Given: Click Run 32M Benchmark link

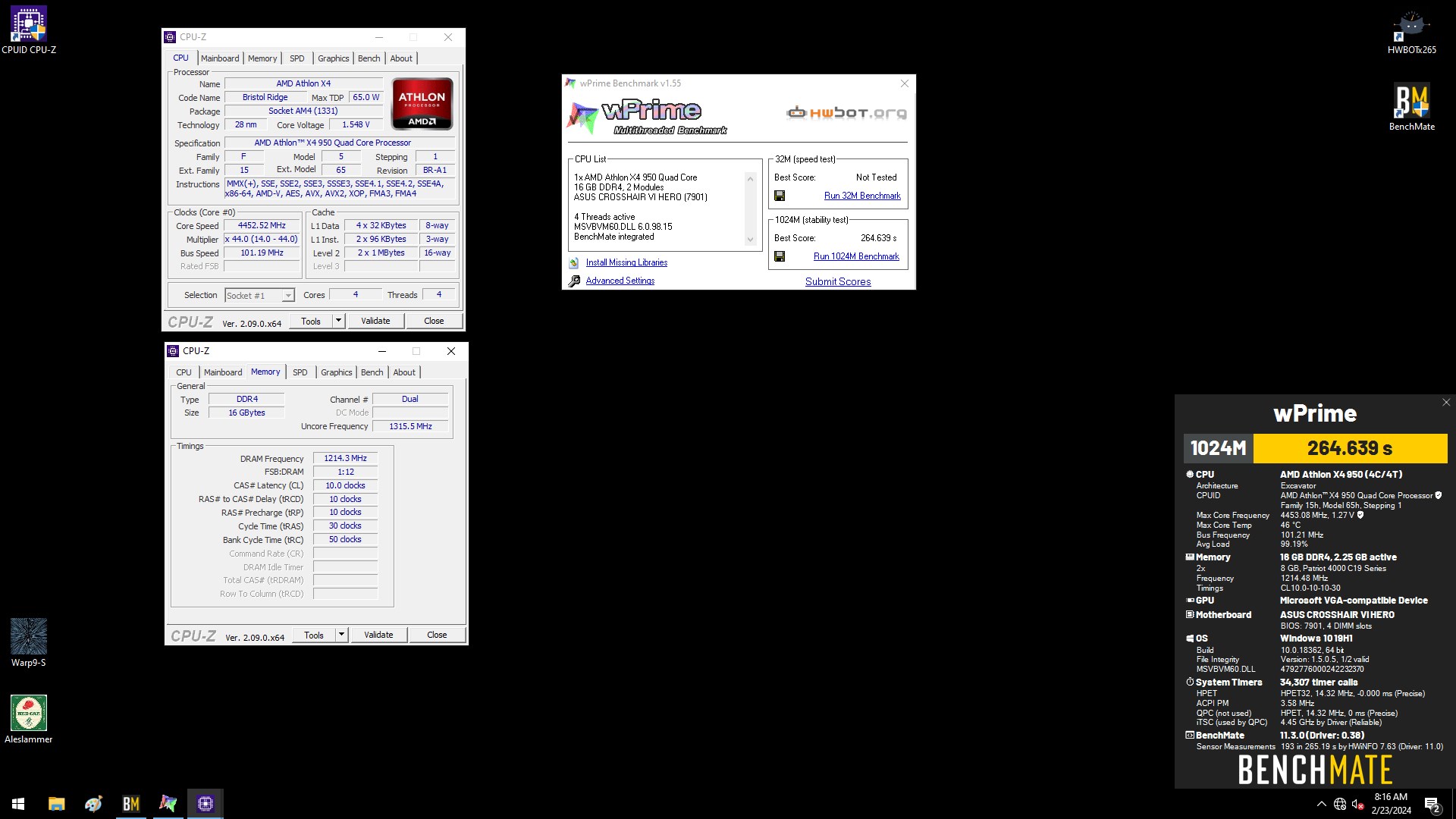Looking at the screenshot, I should [x=862, y=196].
